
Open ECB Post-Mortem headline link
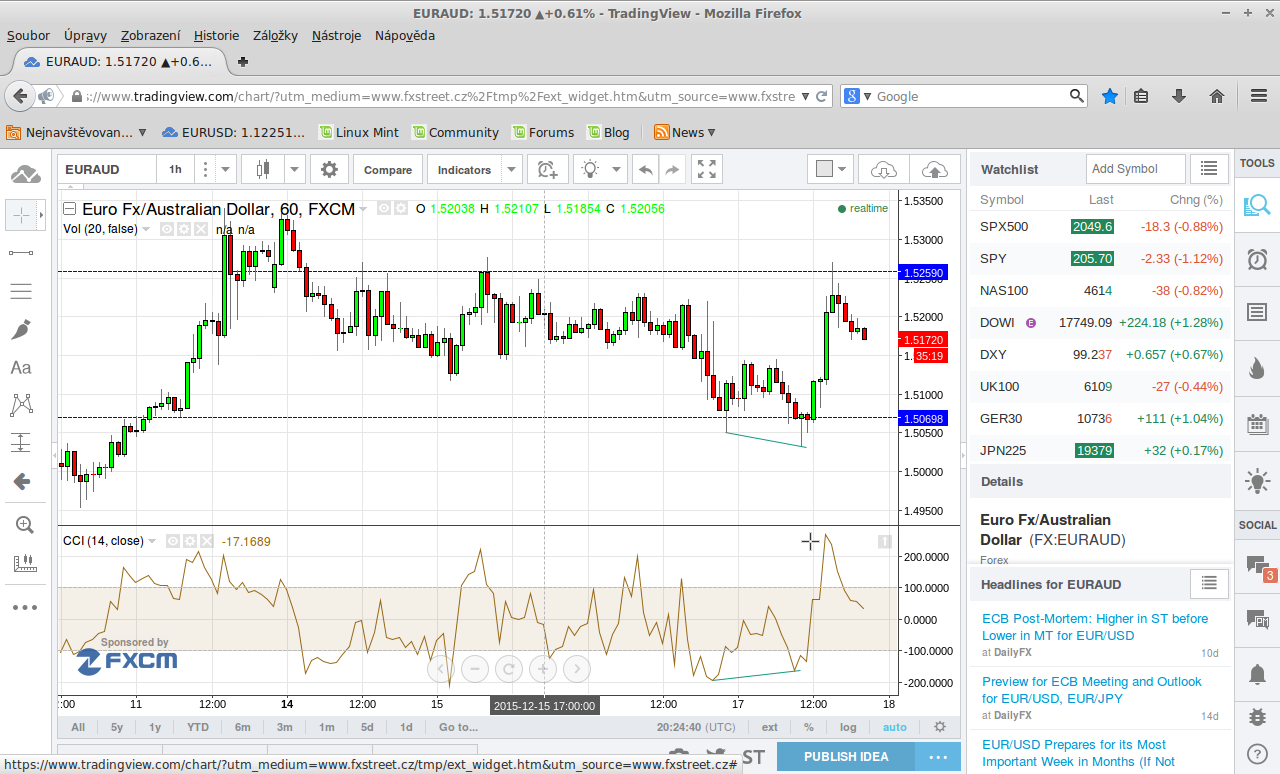(x=1095, y=627)
